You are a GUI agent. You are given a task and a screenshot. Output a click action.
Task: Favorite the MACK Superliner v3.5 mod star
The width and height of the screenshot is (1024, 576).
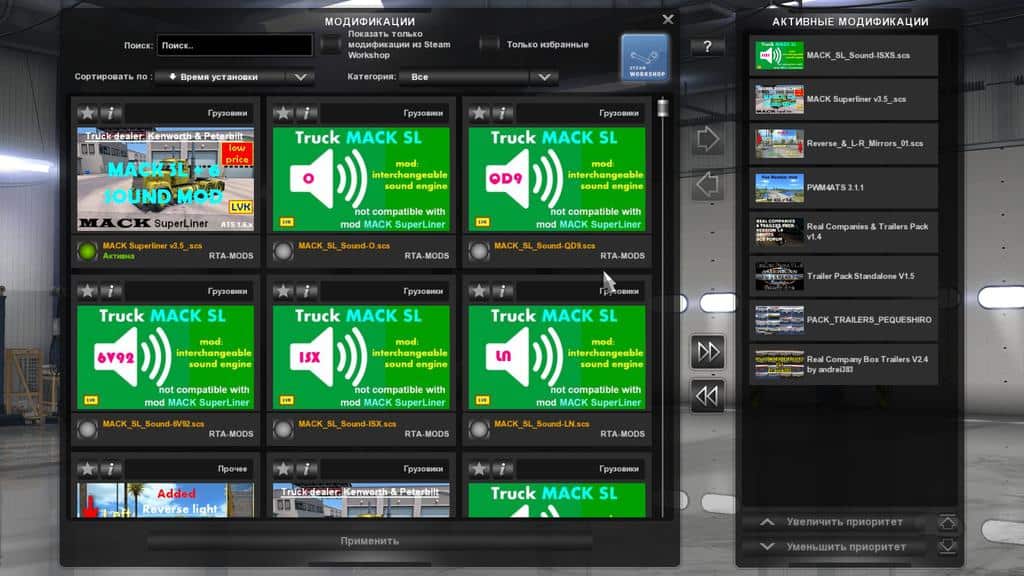click(88, 113)
